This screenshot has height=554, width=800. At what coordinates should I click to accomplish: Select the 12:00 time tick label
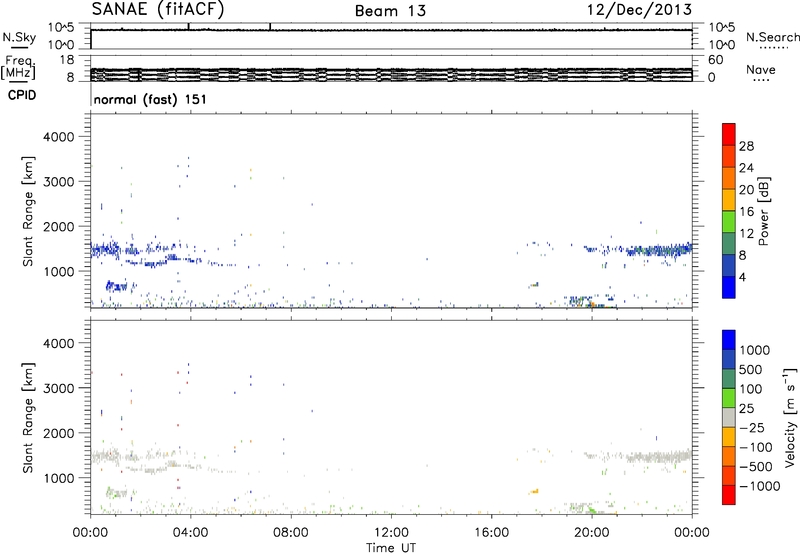(x=391, y=533)
